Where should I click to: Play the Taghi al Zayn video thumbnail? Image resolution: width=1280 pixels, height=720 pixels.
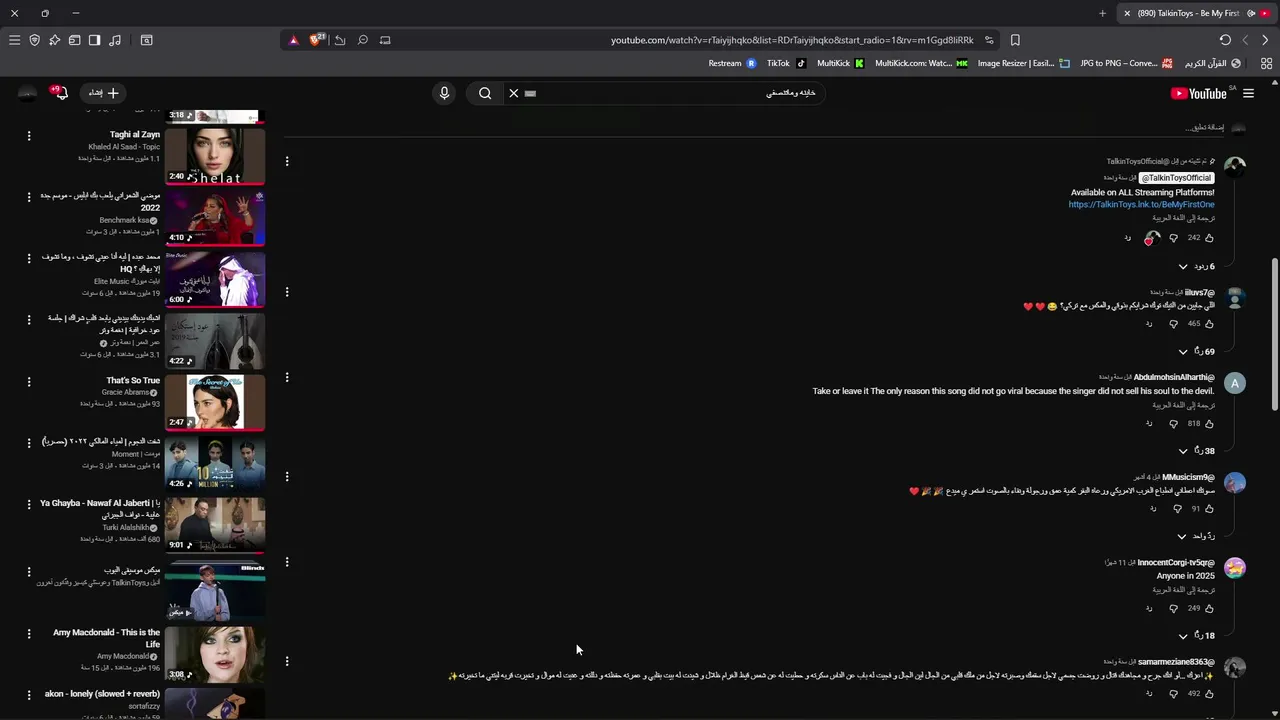click(215, 155)
